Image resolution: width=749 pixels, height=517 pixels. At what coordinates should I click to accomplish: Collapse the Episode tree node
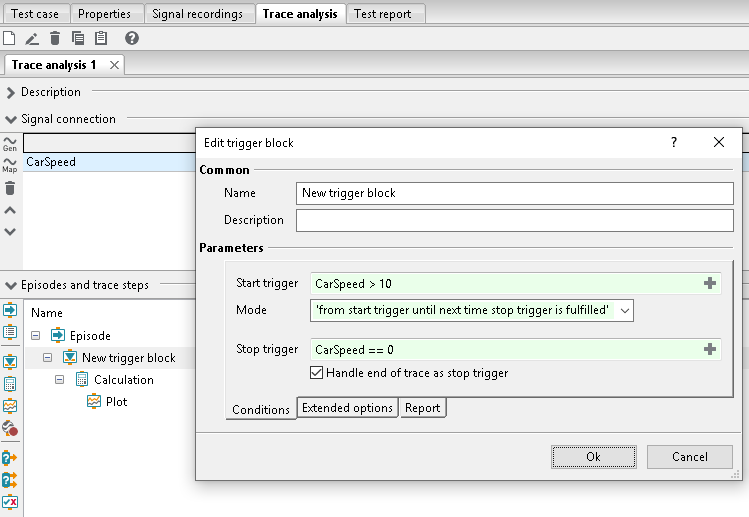35,336
